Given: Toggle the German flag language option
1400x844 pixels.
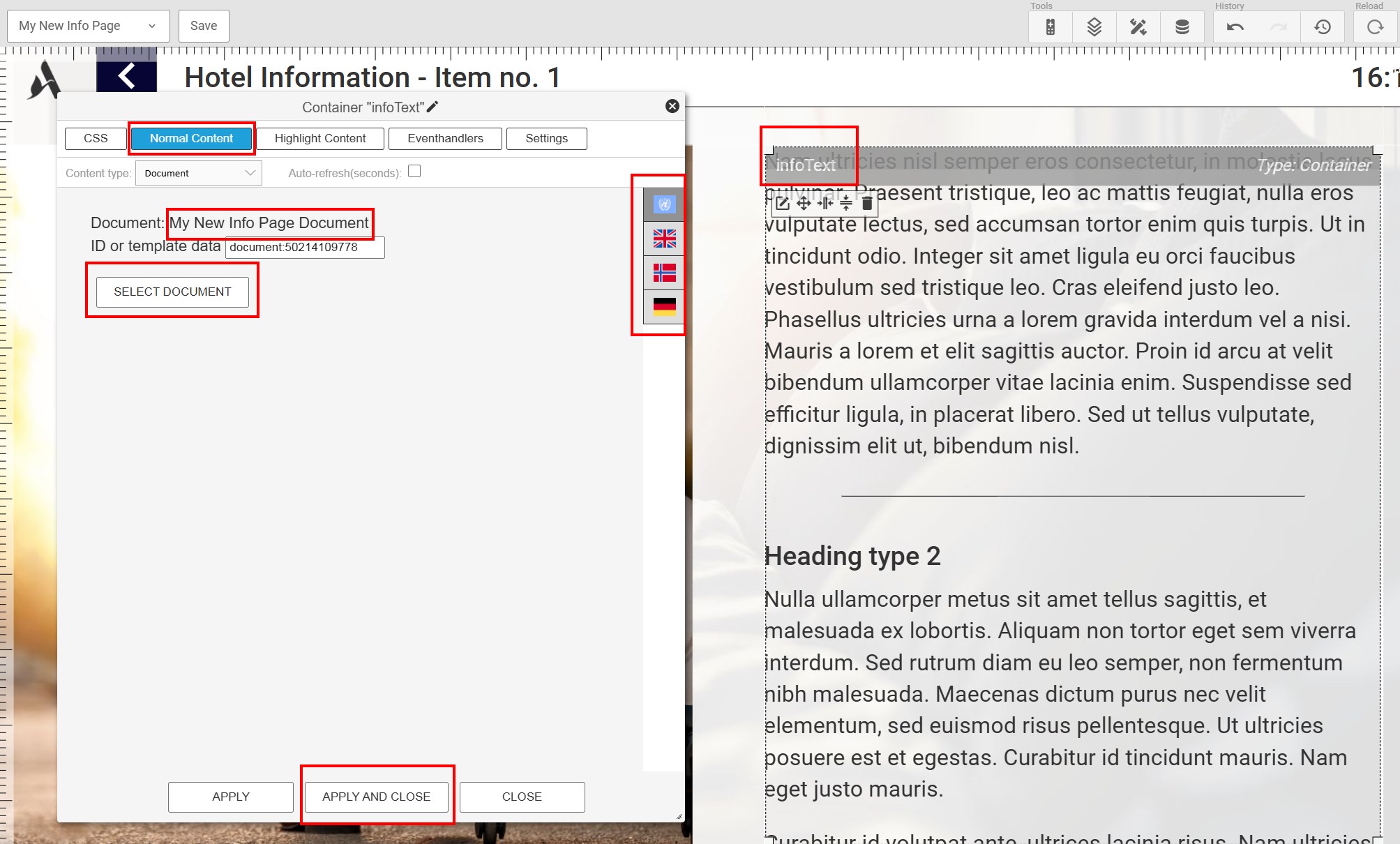Looking at the screenshot, I should pos(664,305).
